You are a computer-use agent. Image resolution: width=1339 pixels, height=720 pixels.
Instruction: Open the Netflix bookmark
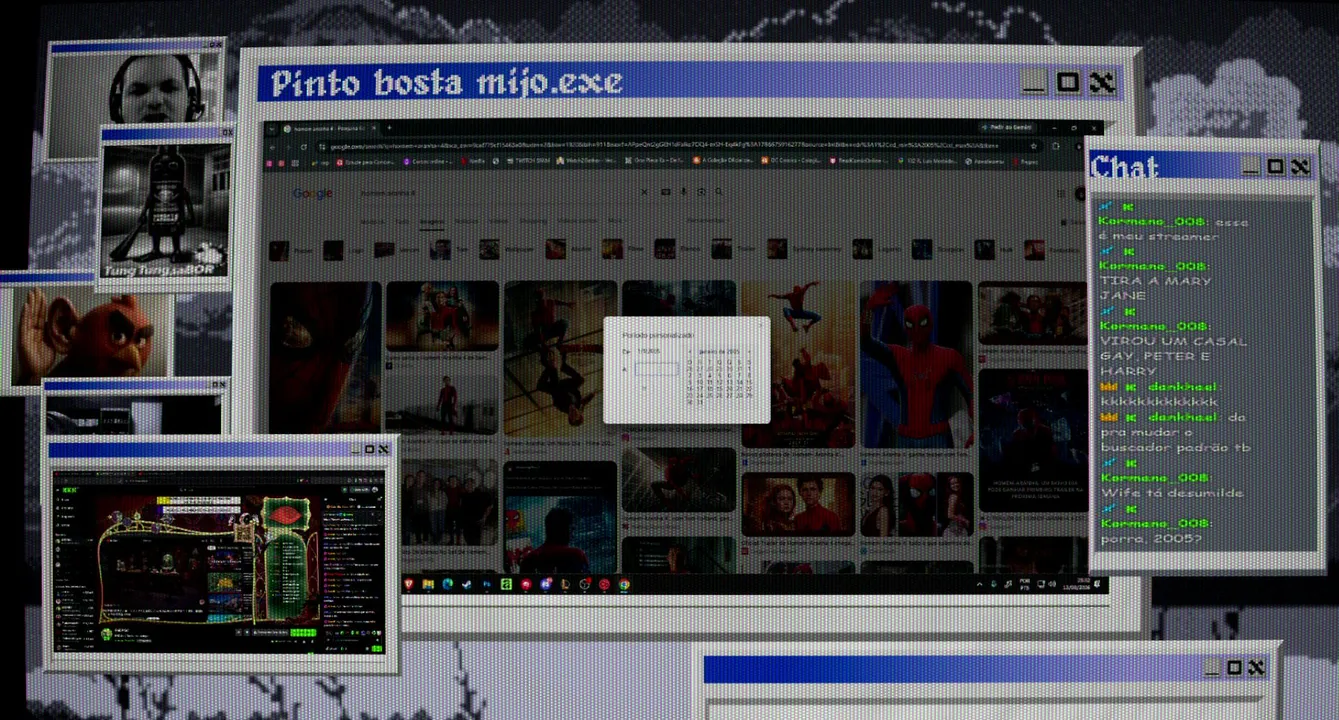(x=474, y=160)
